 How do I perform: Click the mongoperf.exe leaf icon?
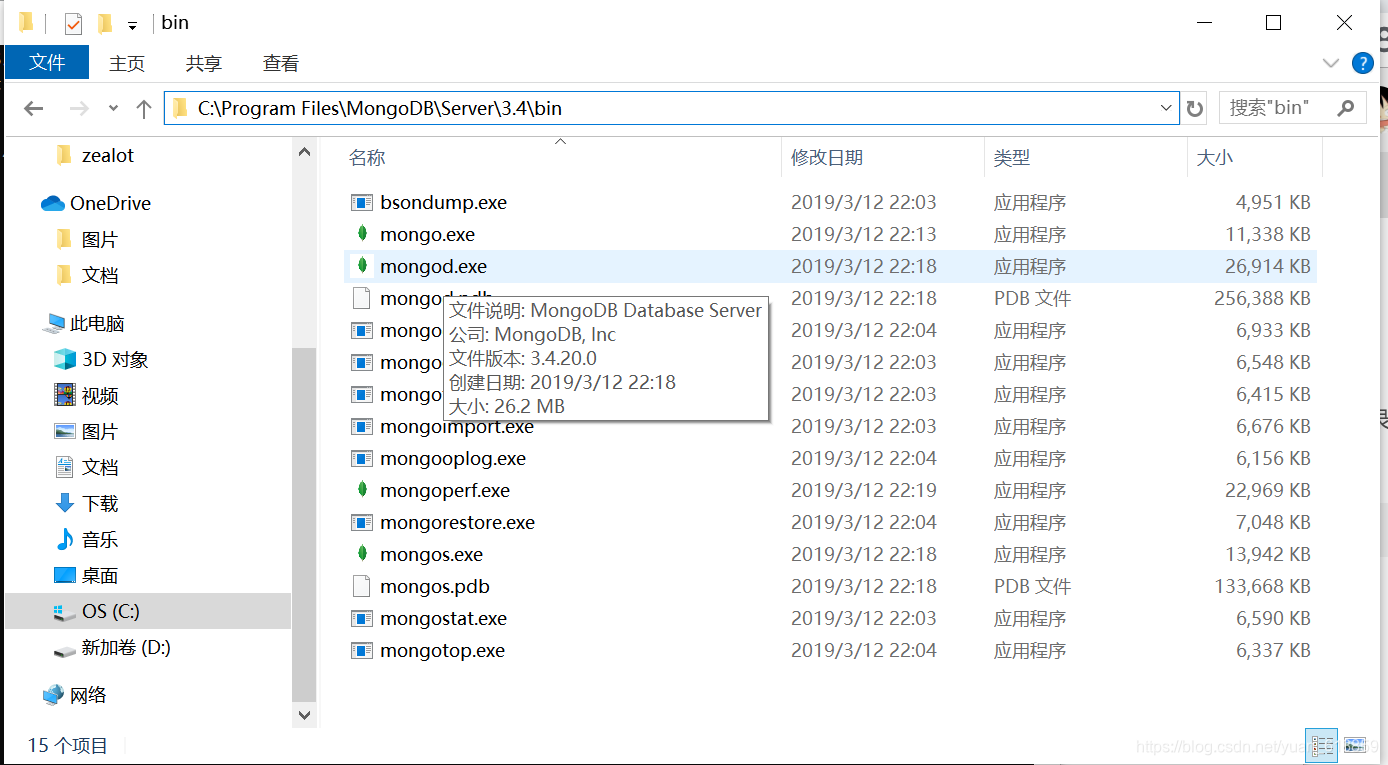point(362,490)
